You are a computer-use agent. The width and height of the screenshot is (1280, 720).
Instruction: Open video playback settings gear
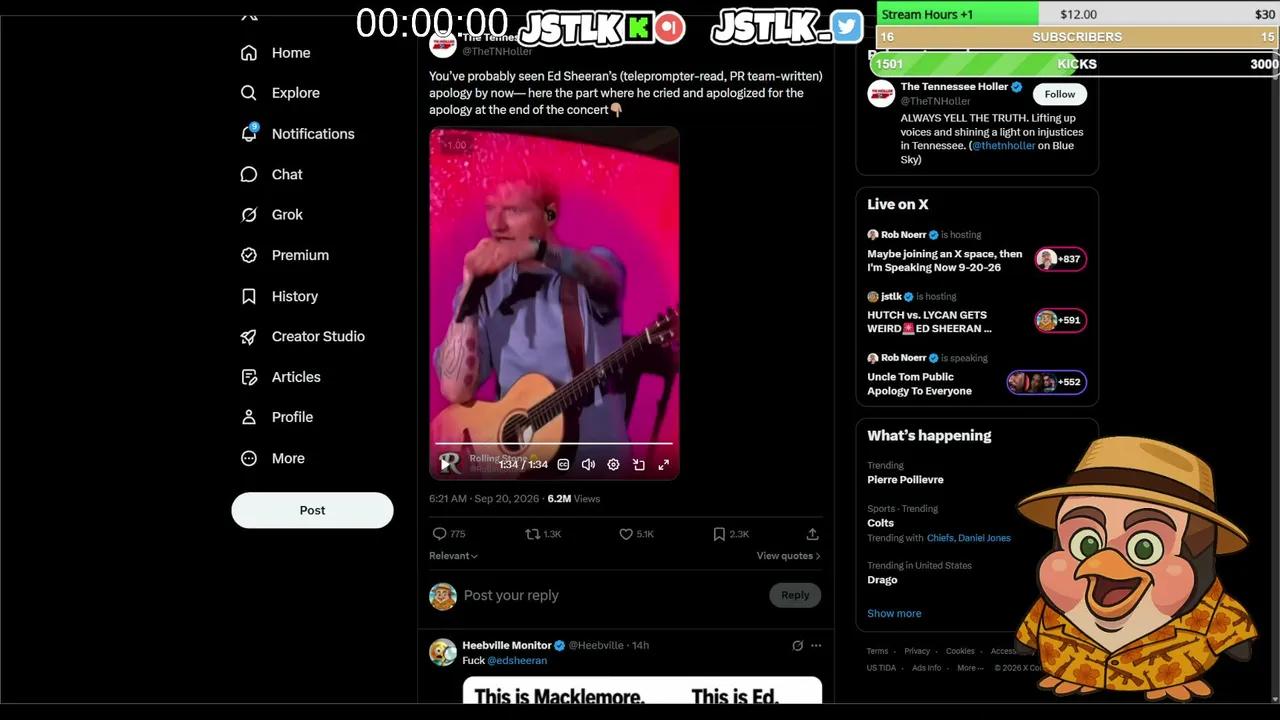(613, 464)
